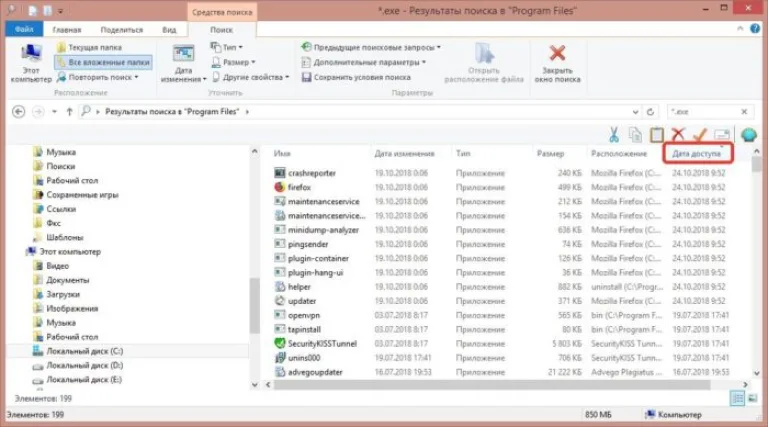Click the red X delete icon
Image resolution: width=768 pixels, height=427 pixels.
point(678,134)
